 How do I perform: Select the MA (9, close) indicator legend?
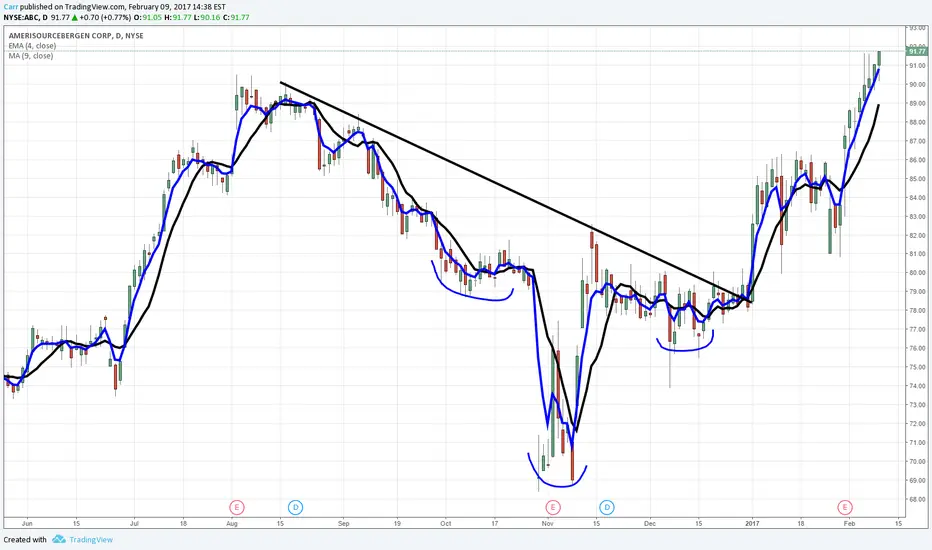(30, 56)
